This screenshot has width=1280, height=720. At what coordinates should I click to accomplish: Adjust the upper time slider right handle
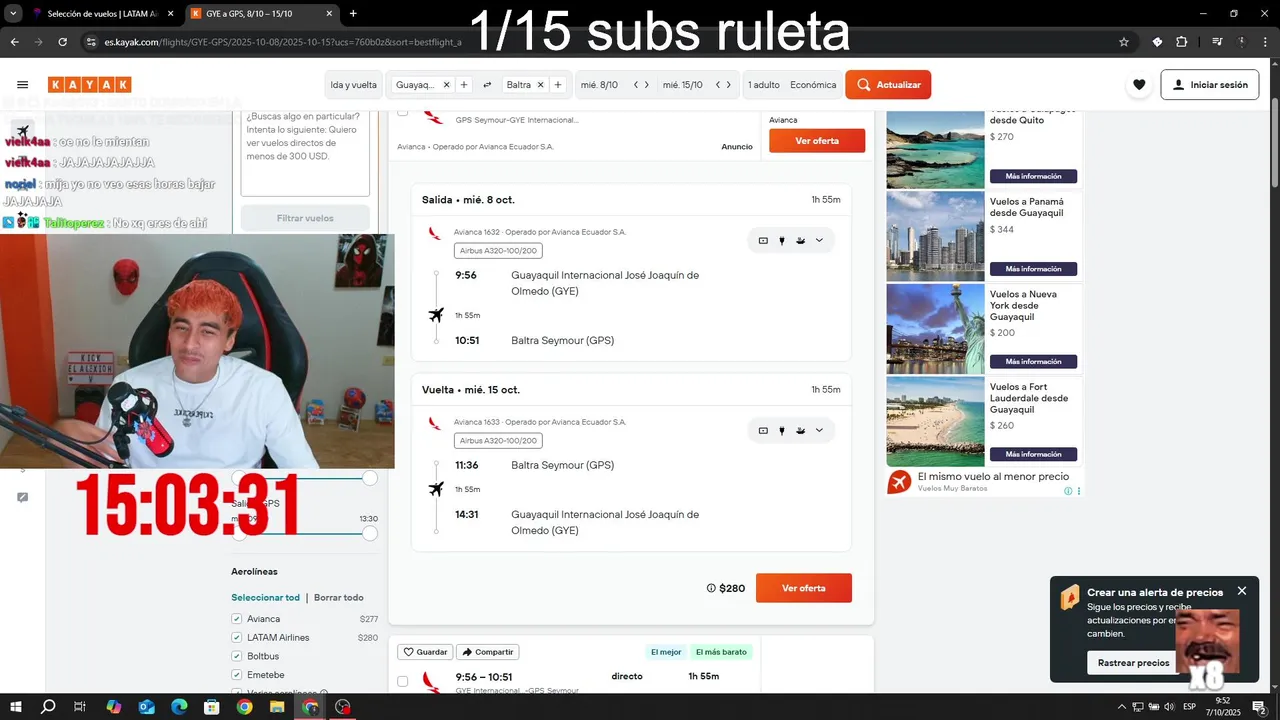click(370, 478)
